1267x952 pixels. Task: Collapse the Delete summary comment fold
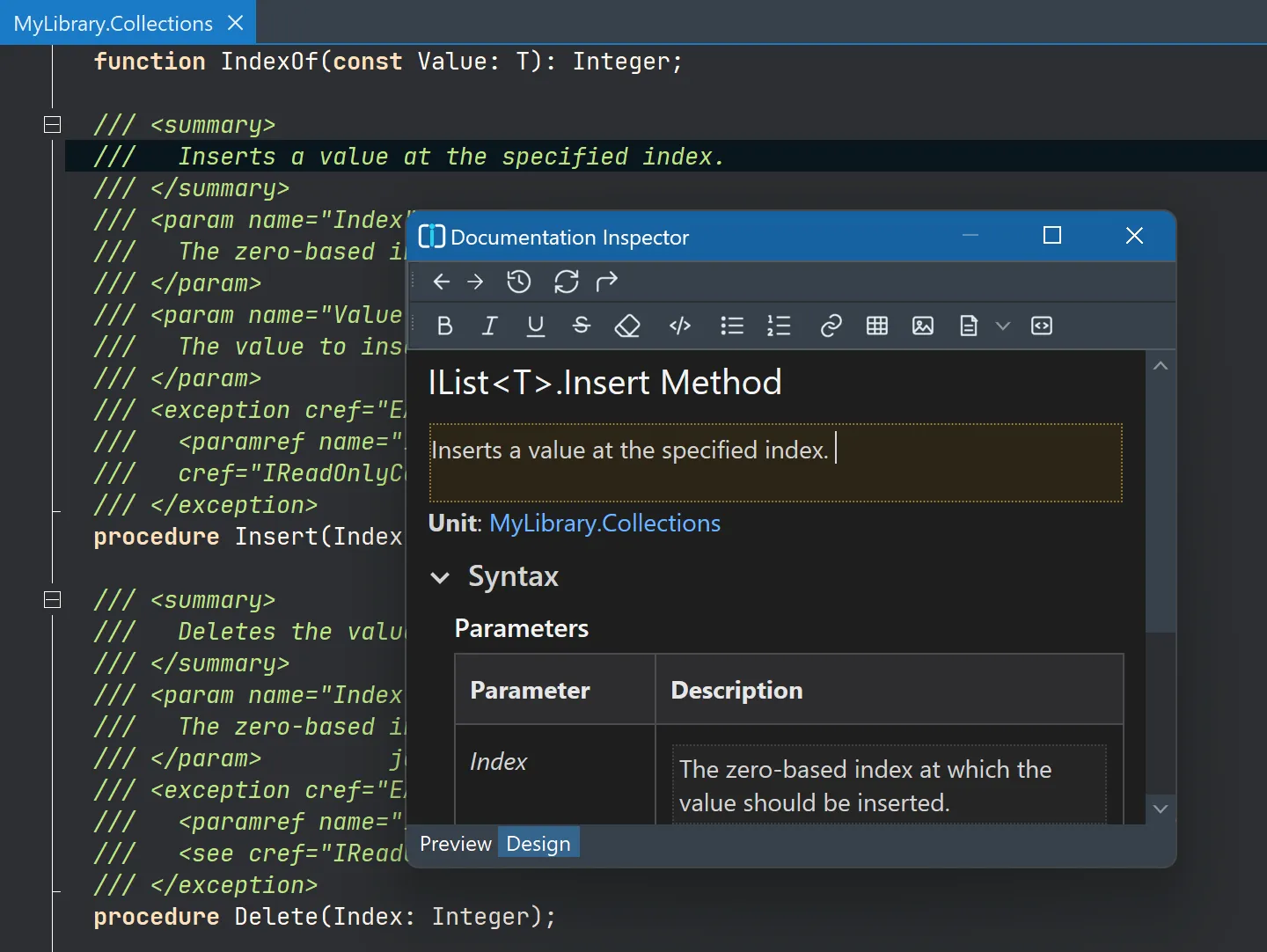(53, 599)
